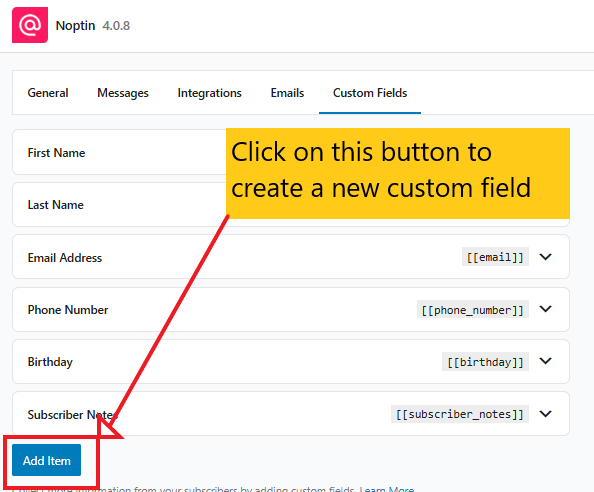
Task: Click the [[email]] merge tag
Action: pos(495,257)
